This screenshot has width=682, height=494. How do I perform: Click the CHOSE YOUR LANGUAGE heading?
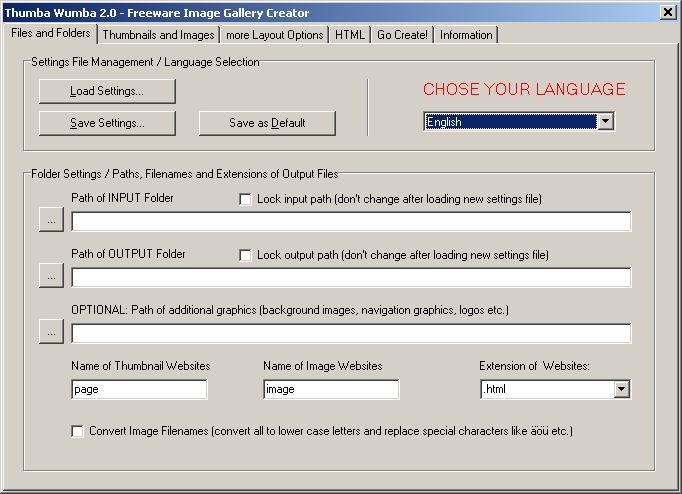(x=524, y=89)
